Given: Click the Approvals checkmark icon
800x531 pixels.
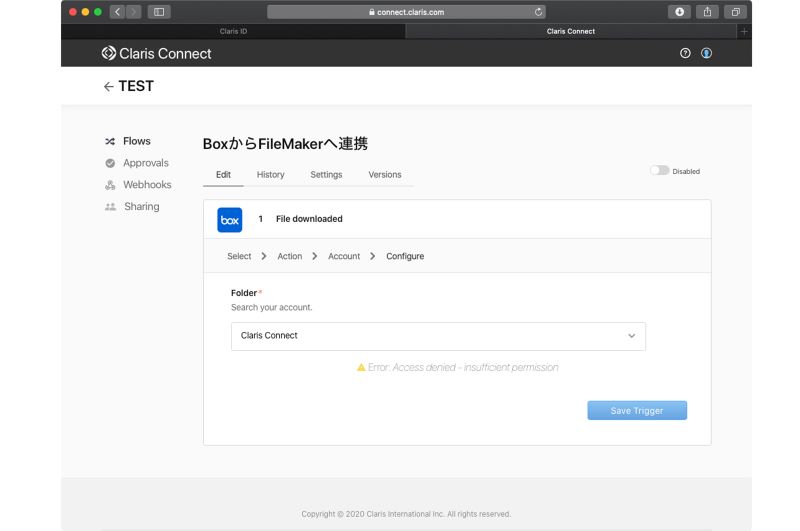Looking at the screenshot, I should pyautogui.click(x=110, y=163).
